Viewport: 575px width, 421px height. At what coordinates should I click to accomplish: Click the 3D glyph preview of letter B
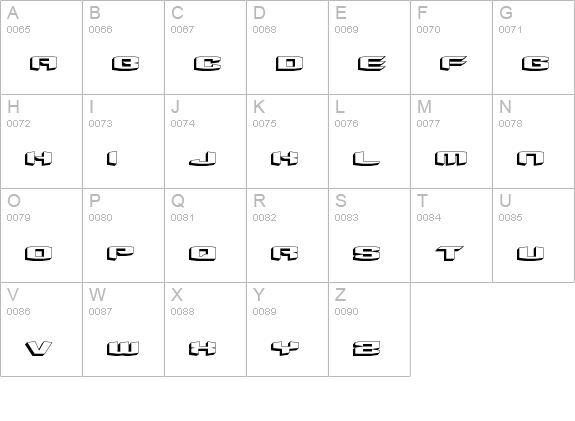(x=125, y=63)
